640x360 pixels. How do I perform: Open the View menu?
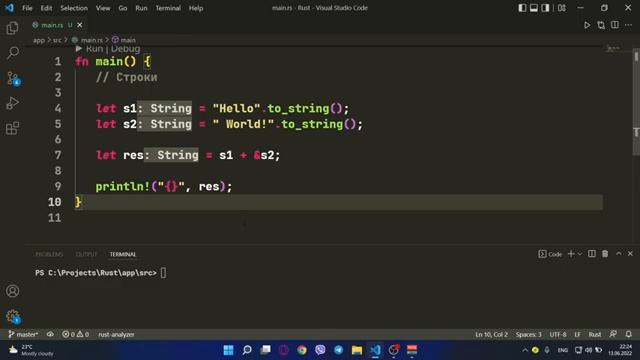[103, 8]
